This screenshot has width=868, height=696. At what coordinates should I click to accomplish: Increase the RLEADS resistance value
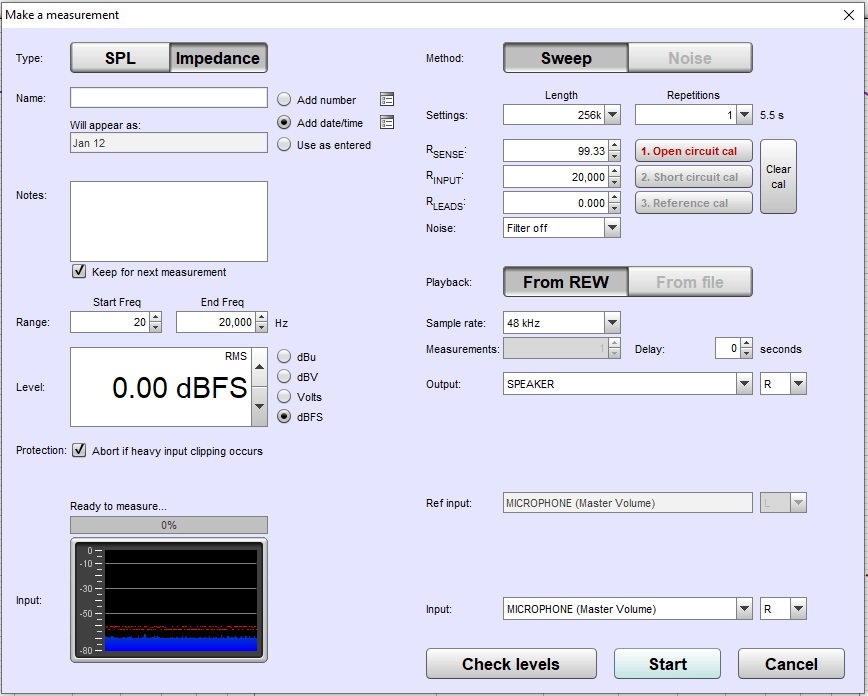(614, 198)
